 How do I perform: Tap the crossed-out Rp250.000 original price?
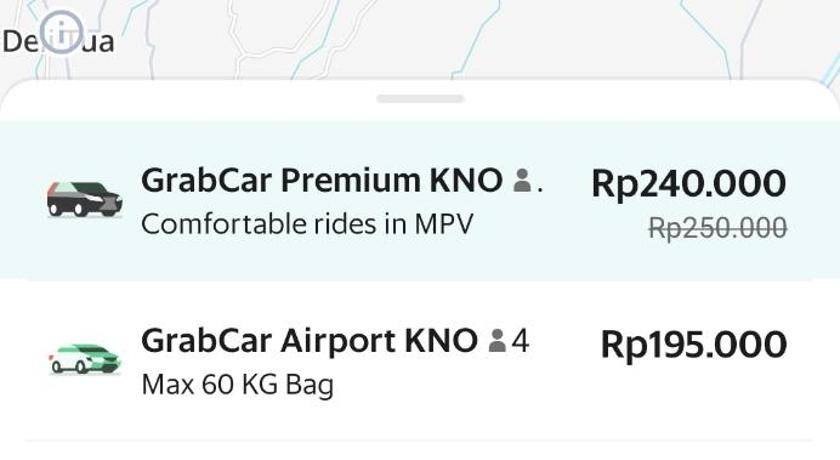[717, 229]
